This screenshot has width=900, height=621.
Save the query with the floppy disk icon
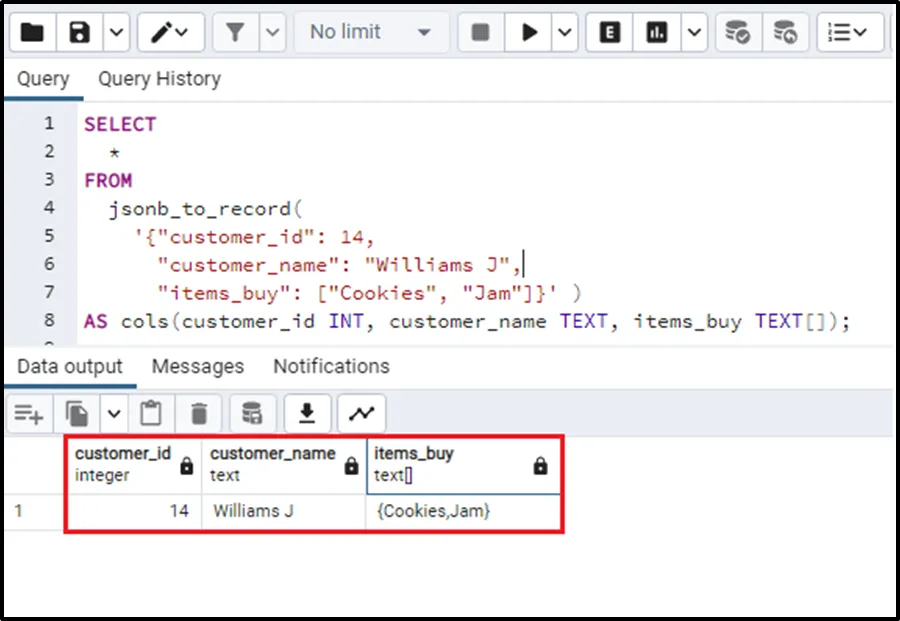point(80,33)
